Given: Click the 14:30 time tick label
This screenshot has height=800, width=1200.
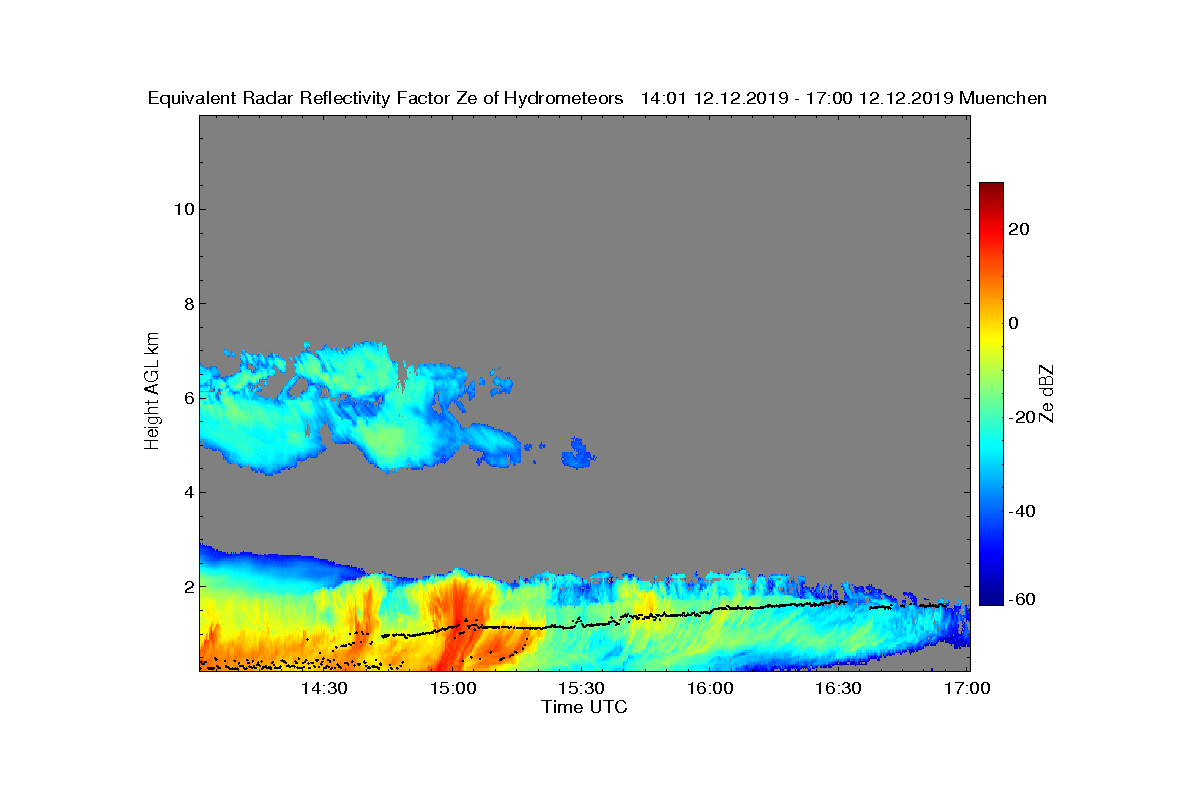Looking at the screenshot, I should (x=324, y=689).
